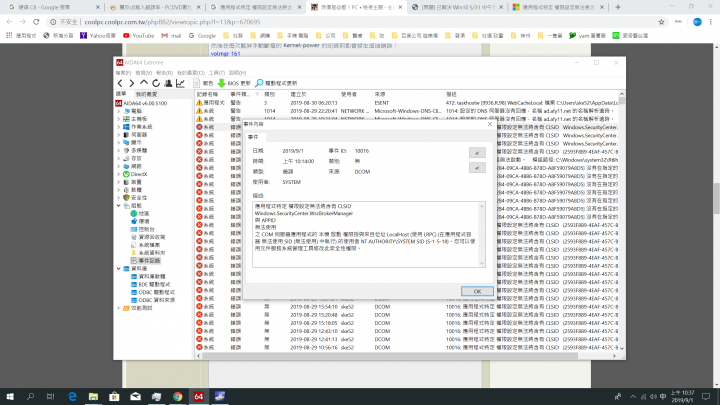The height and width of the screenshot is (405, 720).
Task: Click the AIDA64 up-level arrow icon
Action: [x=144, y=83]
